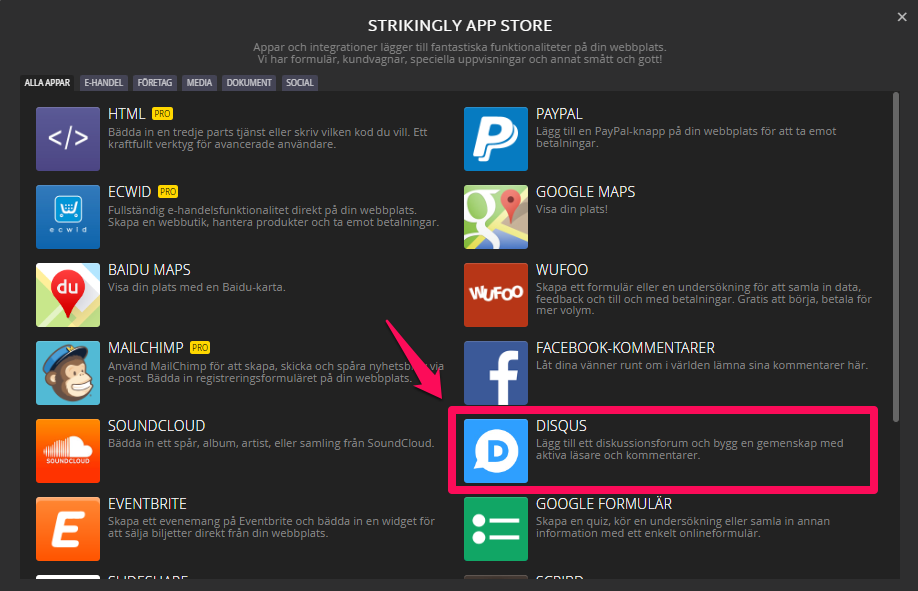
Task: Click the Disqus description text
Action: point(690,449)
